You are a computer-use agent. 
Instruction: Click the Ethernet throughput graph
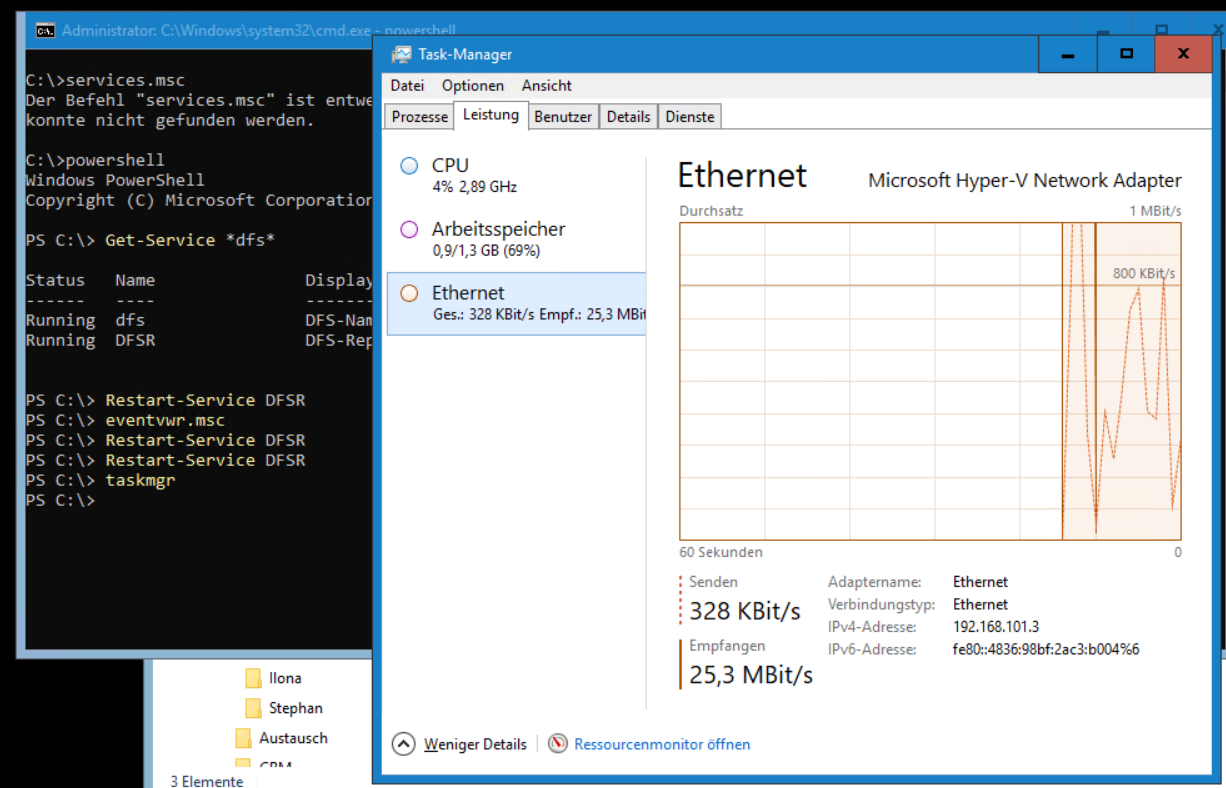pyautogui.click(x=930, y=381)
